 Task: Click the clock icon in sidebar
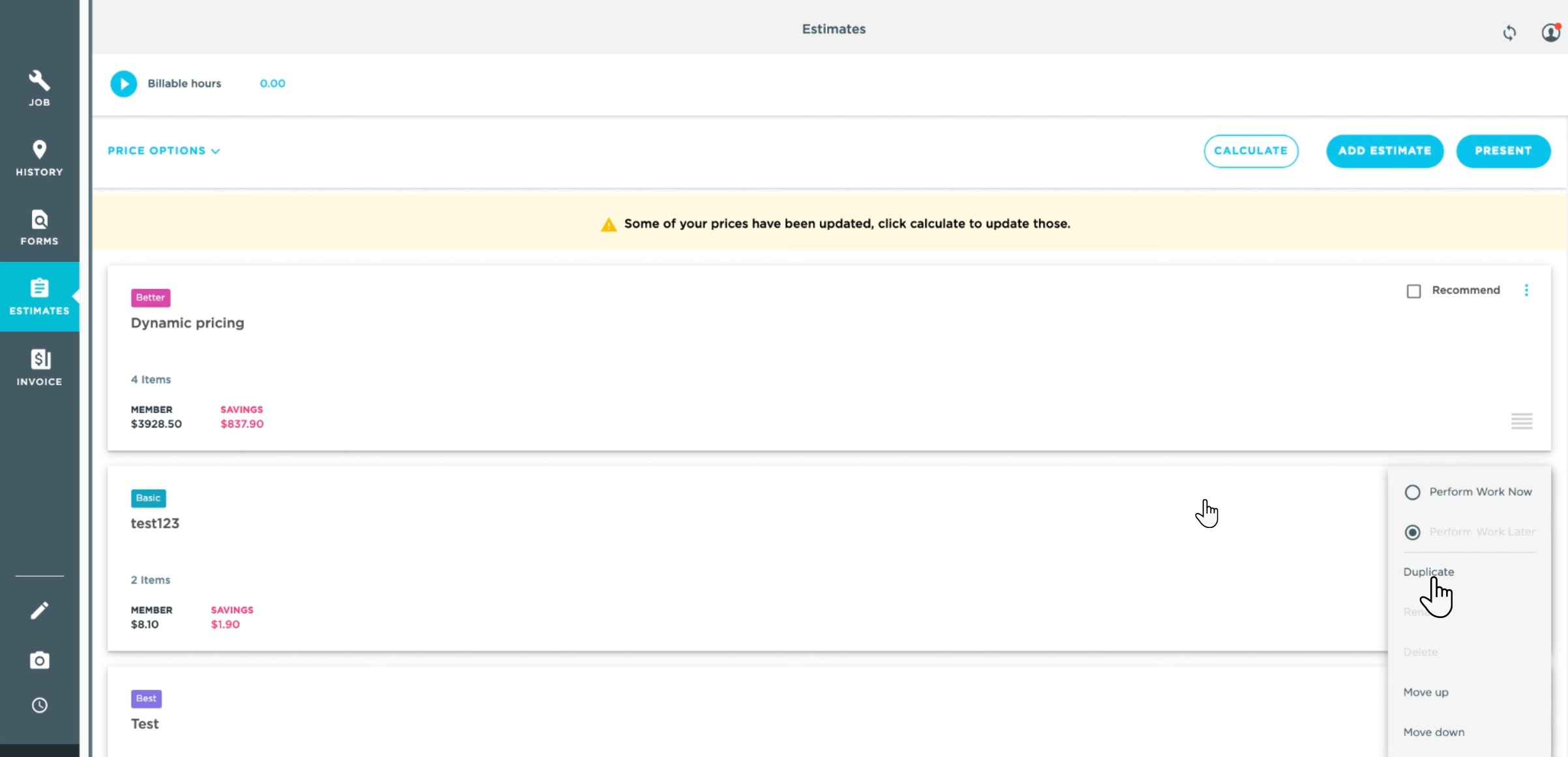[x=39, y=705]
